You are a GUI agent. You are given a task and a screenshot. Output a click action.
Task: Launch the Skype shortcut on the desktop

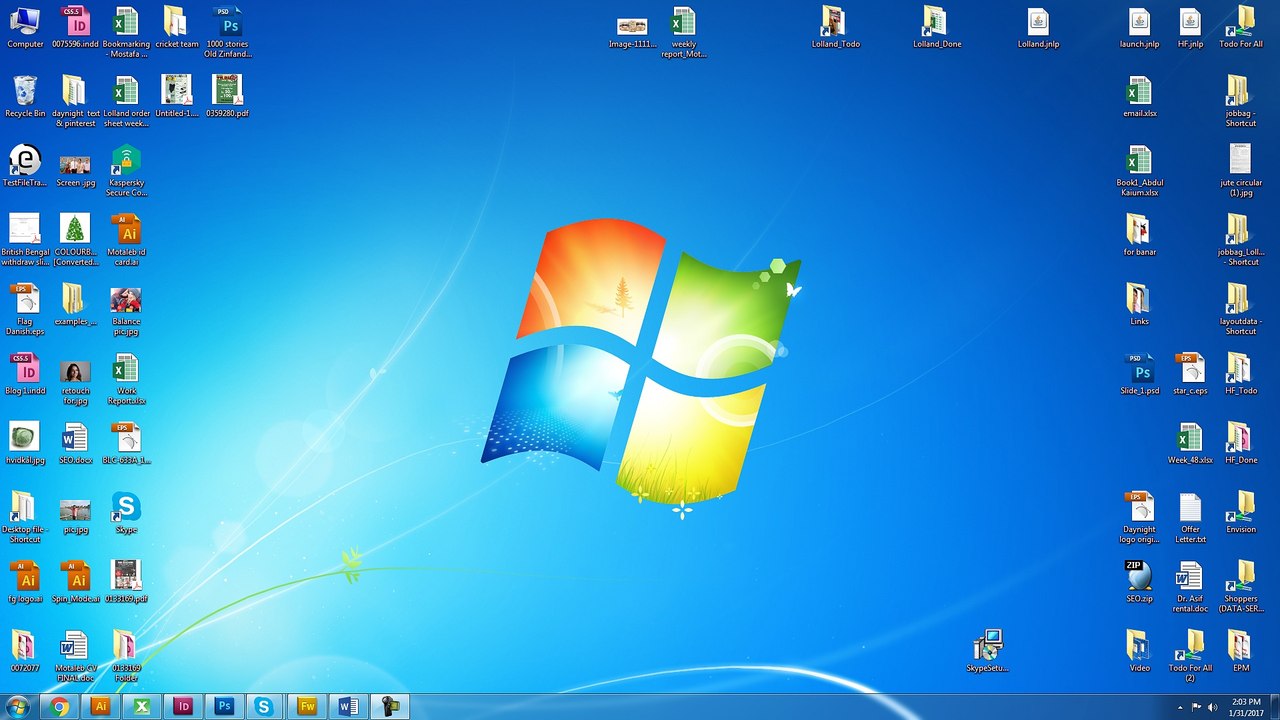click(126, 512)
